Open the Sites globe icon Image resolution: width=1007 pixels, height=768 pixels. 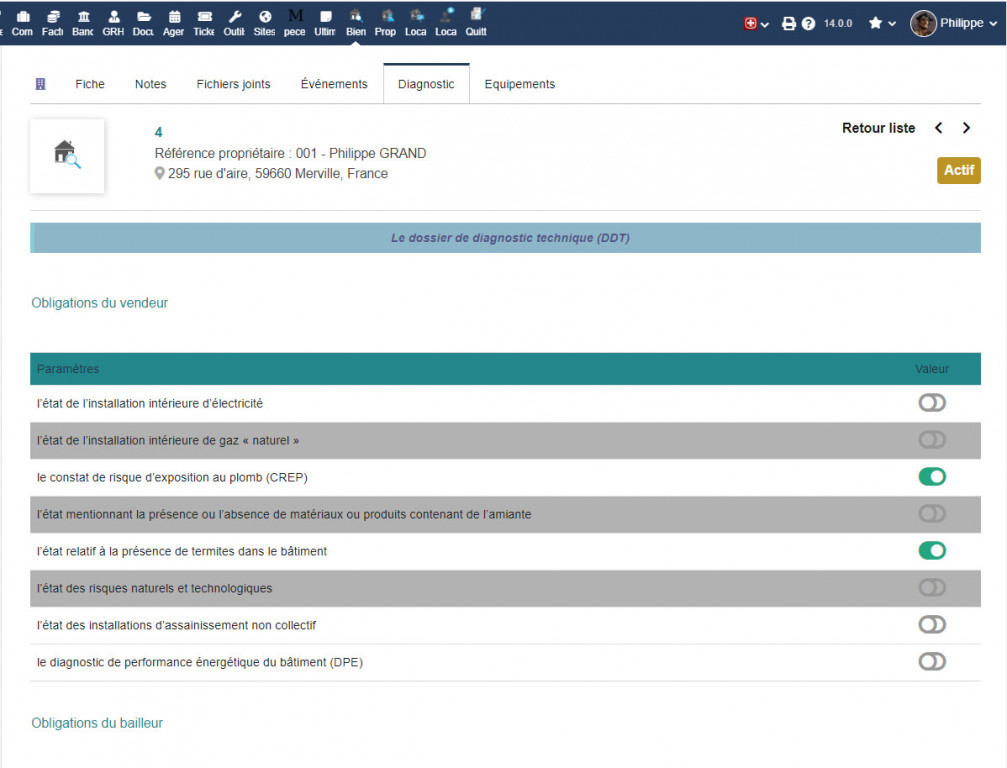click(x=264, y=22)
